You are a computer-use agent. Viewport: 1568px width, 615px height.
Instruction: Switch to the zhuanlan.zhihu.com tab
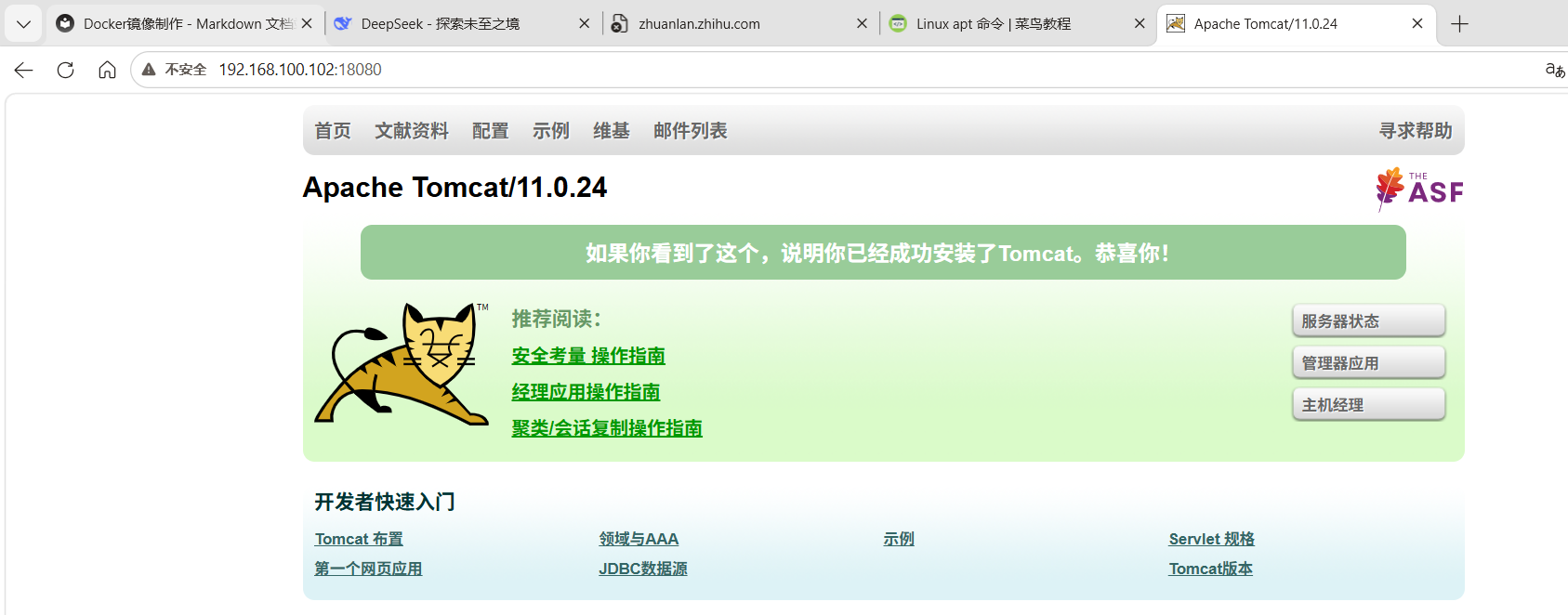point(740,24)
